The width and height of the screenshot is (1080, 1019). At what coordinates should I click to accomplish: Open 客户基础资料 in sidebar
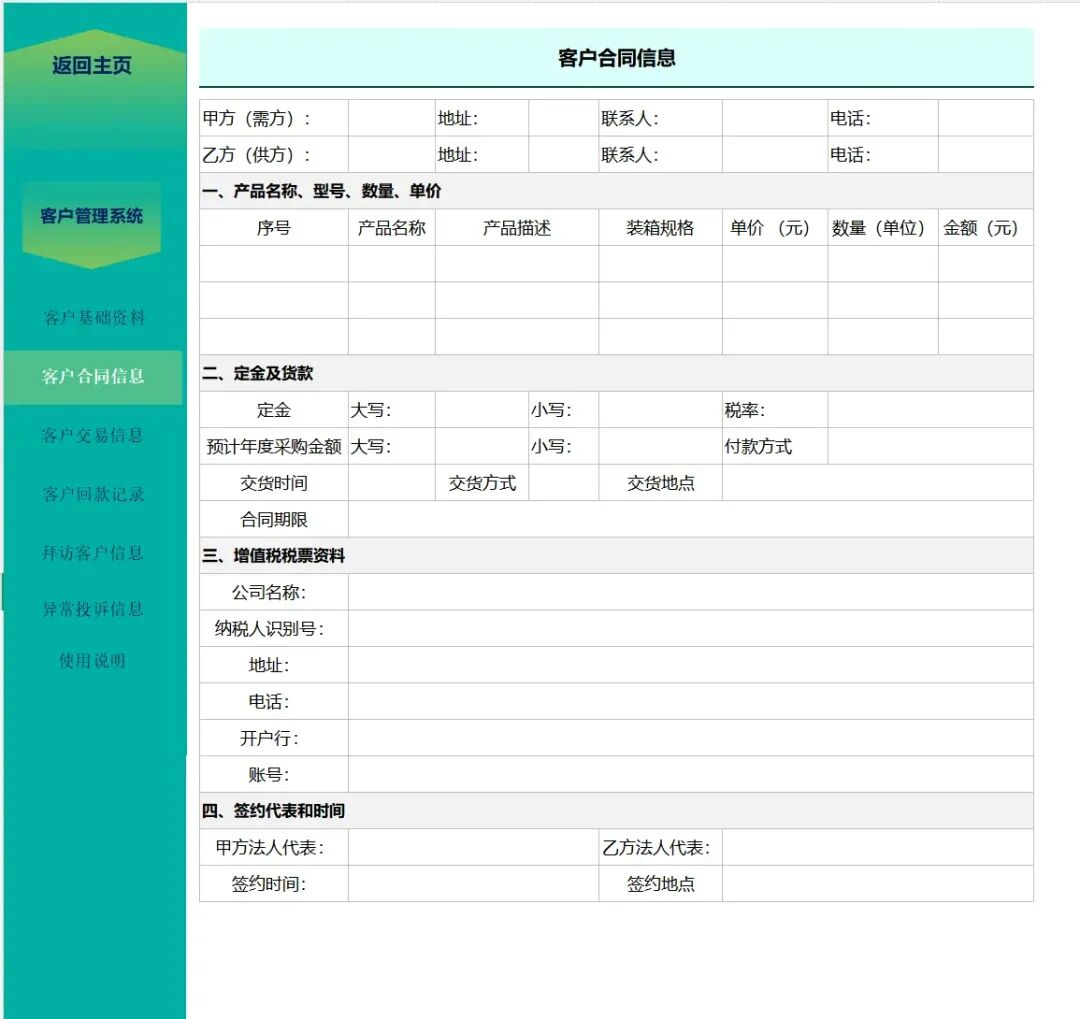pos(94,318)
